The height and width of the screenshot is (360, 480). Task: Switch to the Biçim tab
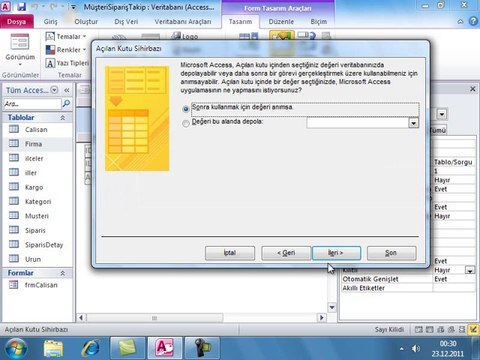pyautogui.click(x=319, y=22)
